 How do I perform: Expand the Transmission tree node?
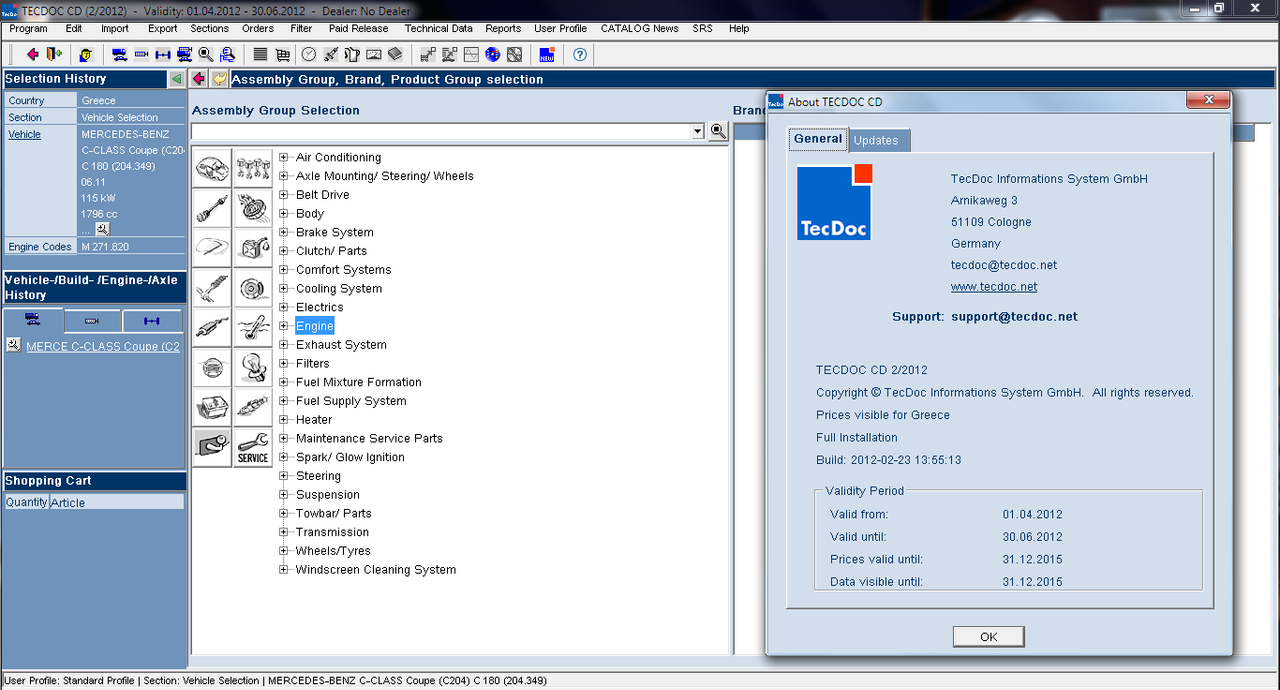(x=284, y=532)
